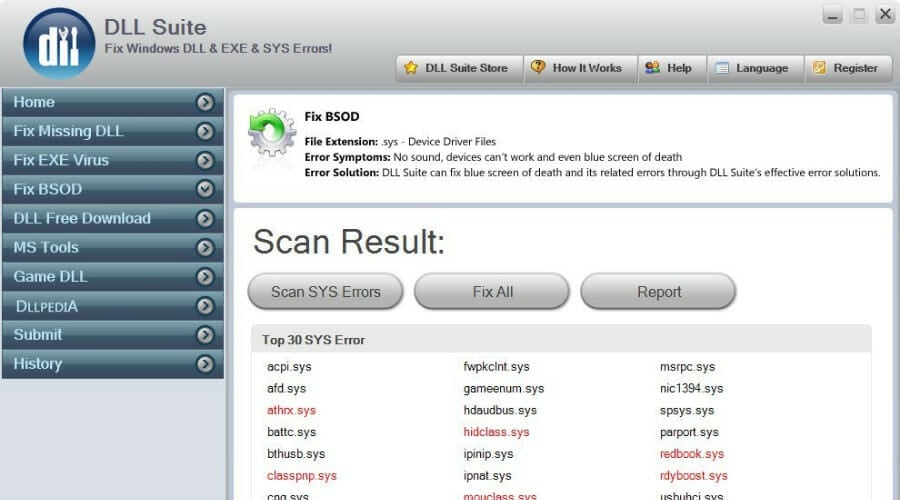
Task: Open Help
Action: [x=672, y=68]
